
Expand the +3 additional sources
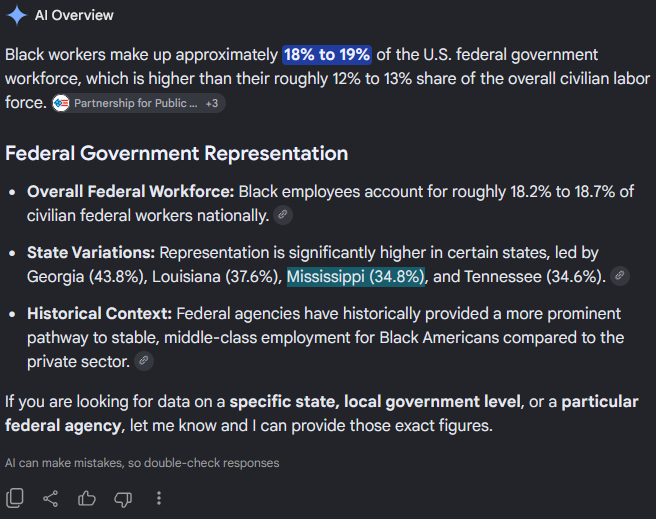point(212,103)
